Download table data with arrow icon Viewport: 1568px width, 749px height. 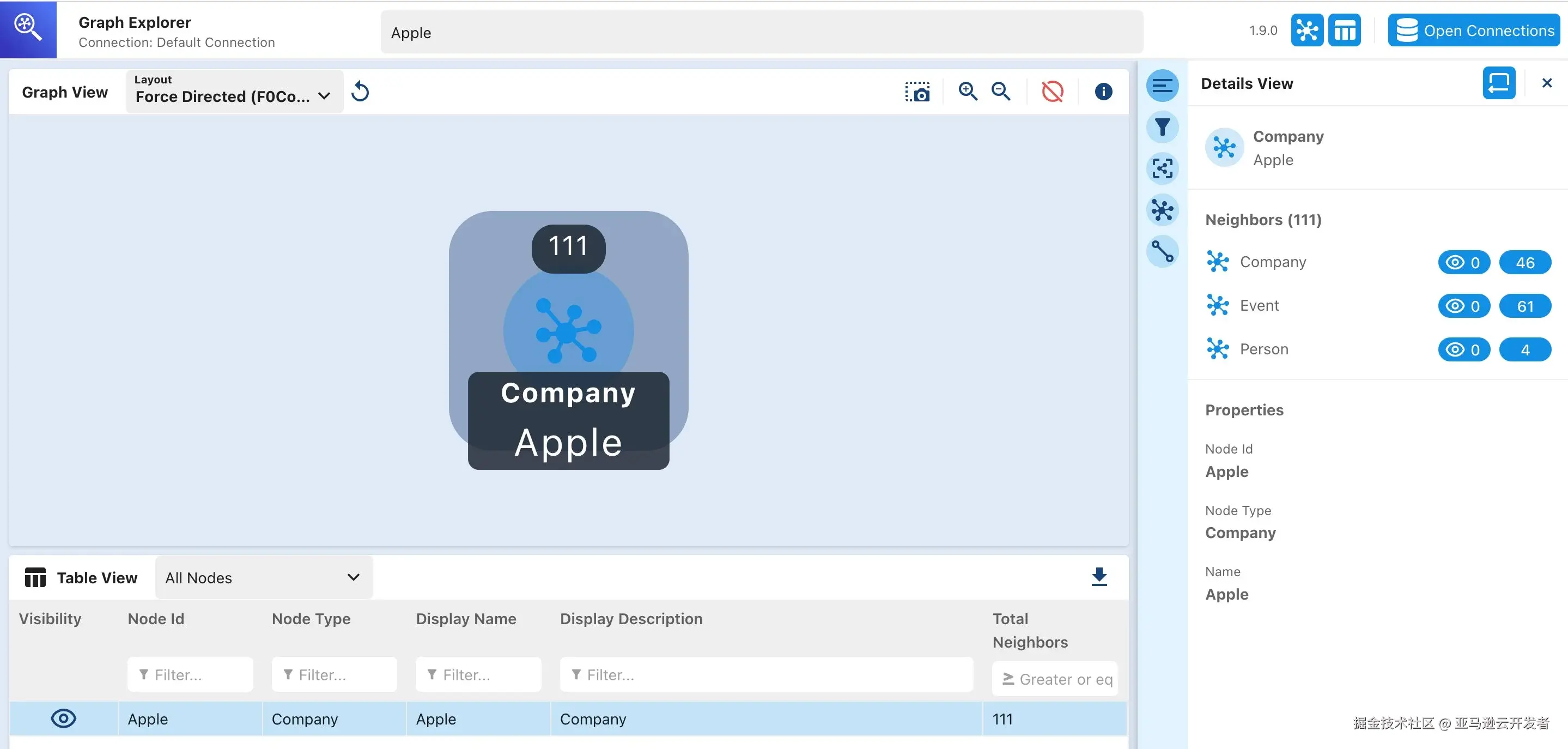[x=1099, y=577]
